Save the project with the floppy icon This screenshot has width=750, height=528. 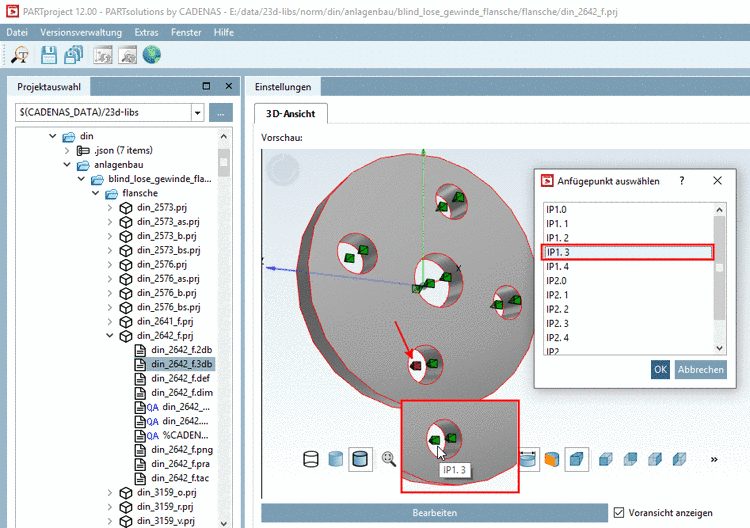[48, 55]
